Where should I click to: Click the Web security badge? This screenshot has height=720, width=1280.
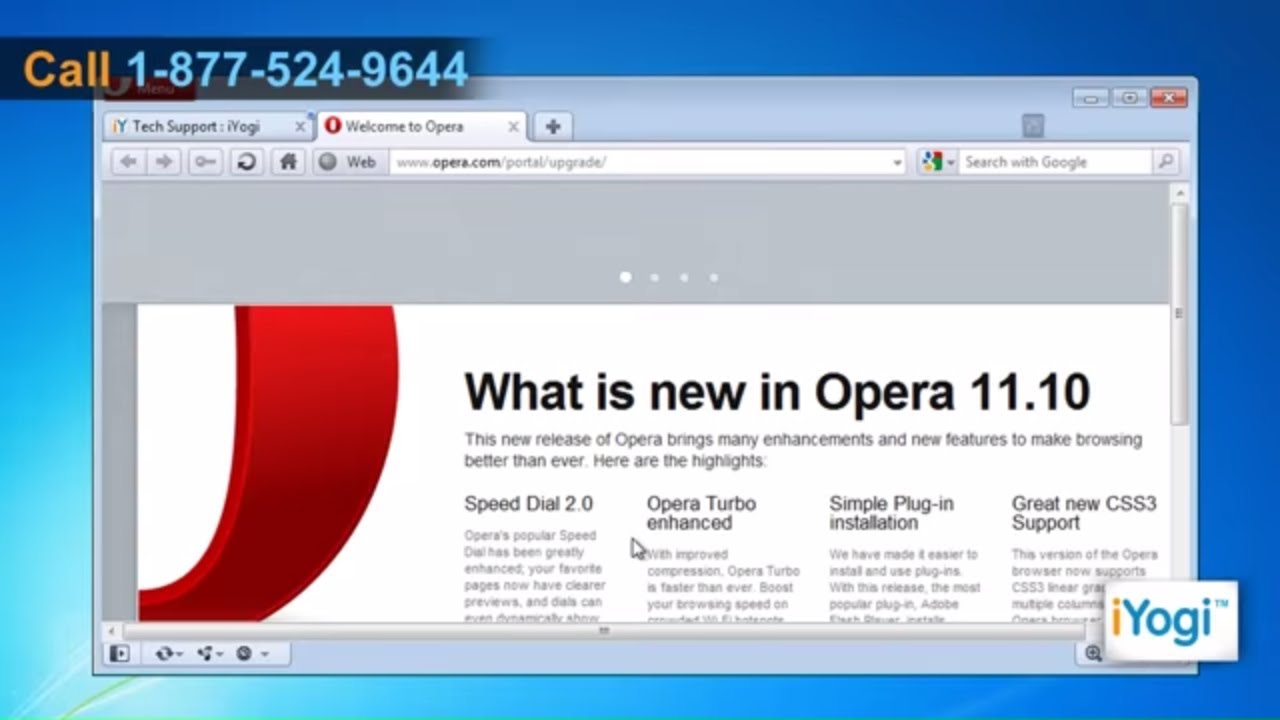click(x=348, y=162)
